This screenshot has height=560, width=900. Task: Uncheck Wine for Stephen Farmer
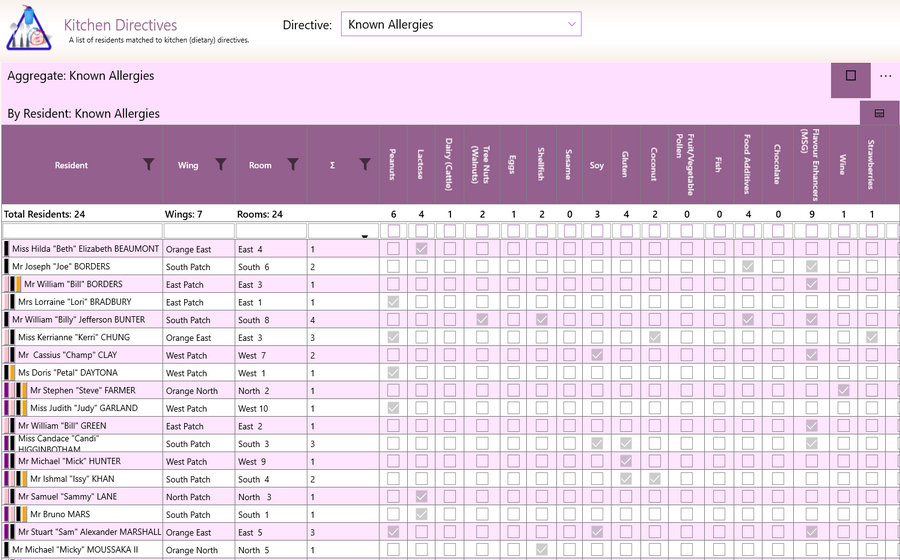pos(843,391)
